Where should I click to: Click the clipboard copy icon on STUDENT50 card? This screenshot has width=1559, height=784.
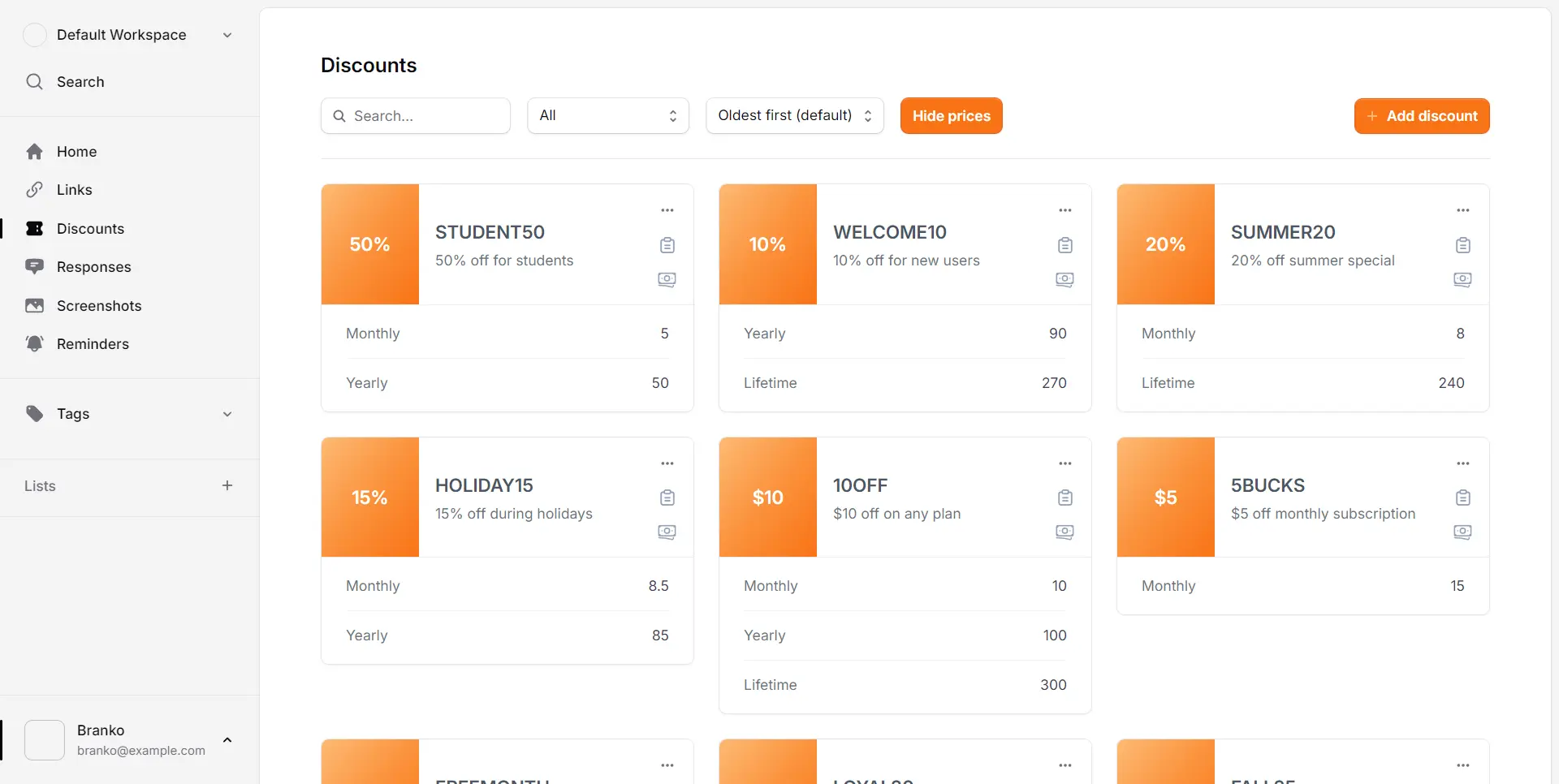point(667,245)
